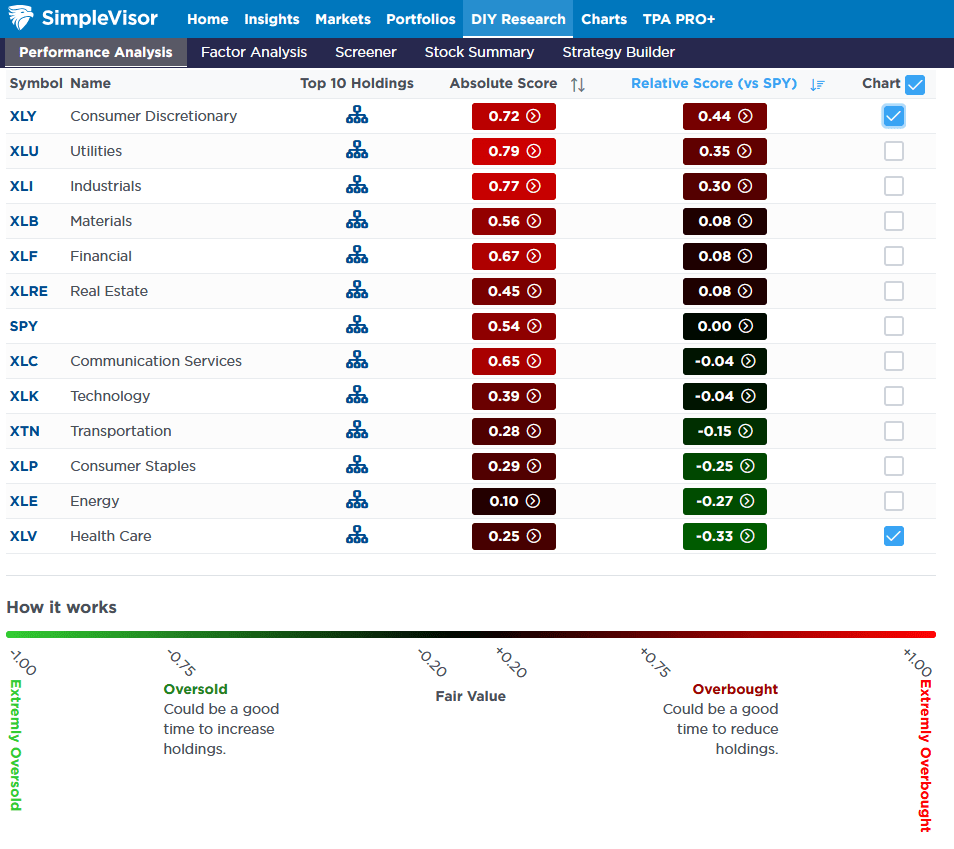Sort by Absolute Score arrows icon
This screenshot has height=849, width=954.
click(577, 84)
